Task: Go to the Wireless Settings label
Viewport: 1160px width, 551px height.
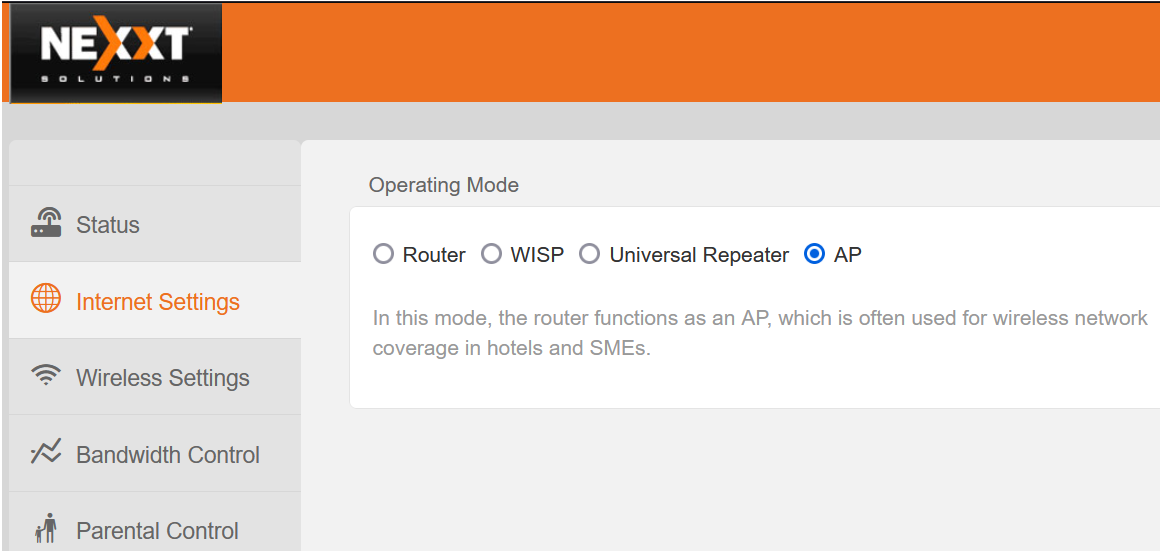Action: tap(163, 378)
